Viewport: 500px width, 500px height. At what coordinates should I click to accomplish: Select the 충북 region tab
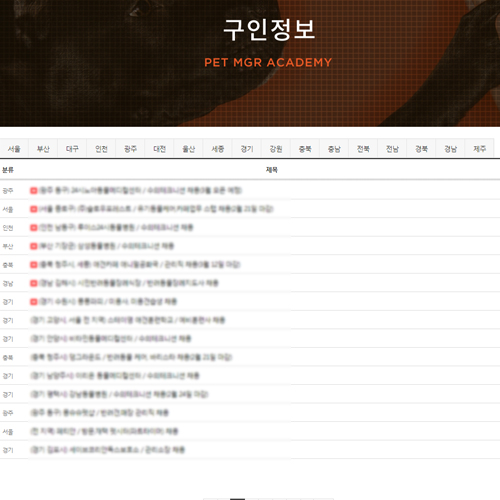(305, 149)
